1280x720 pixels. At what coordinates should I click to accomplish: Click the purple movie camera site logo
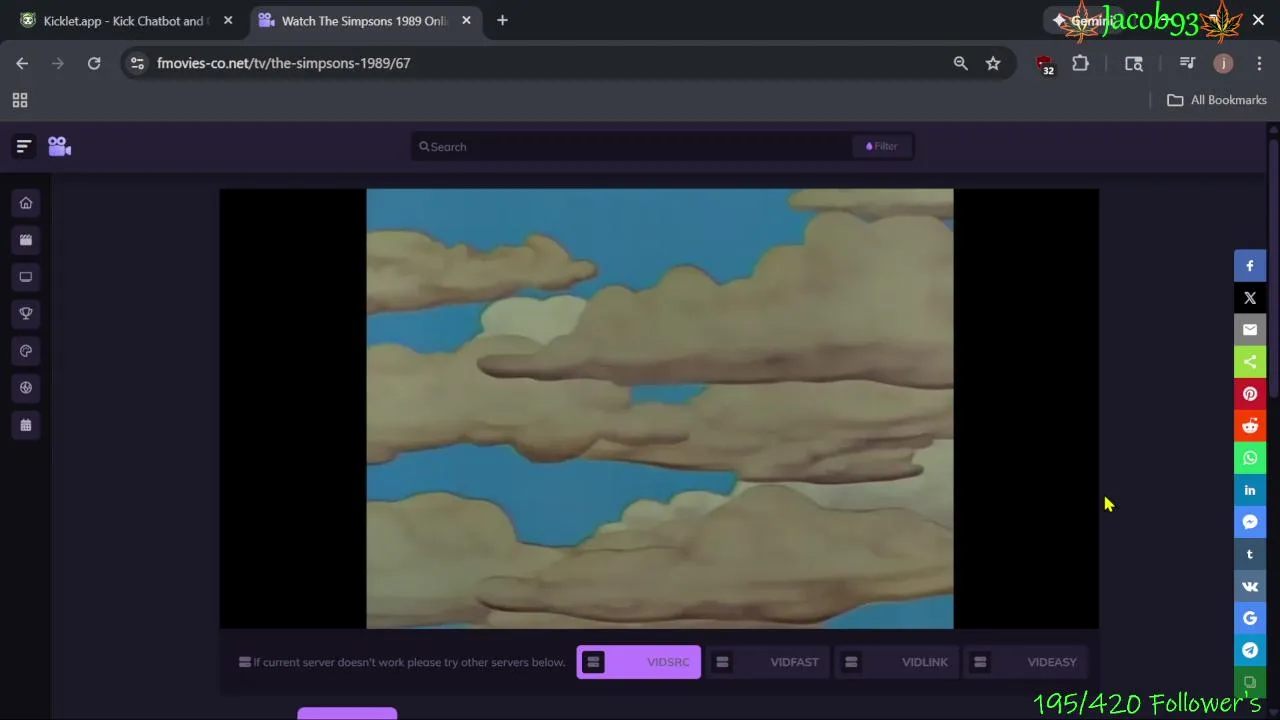[x=59, y=146]
